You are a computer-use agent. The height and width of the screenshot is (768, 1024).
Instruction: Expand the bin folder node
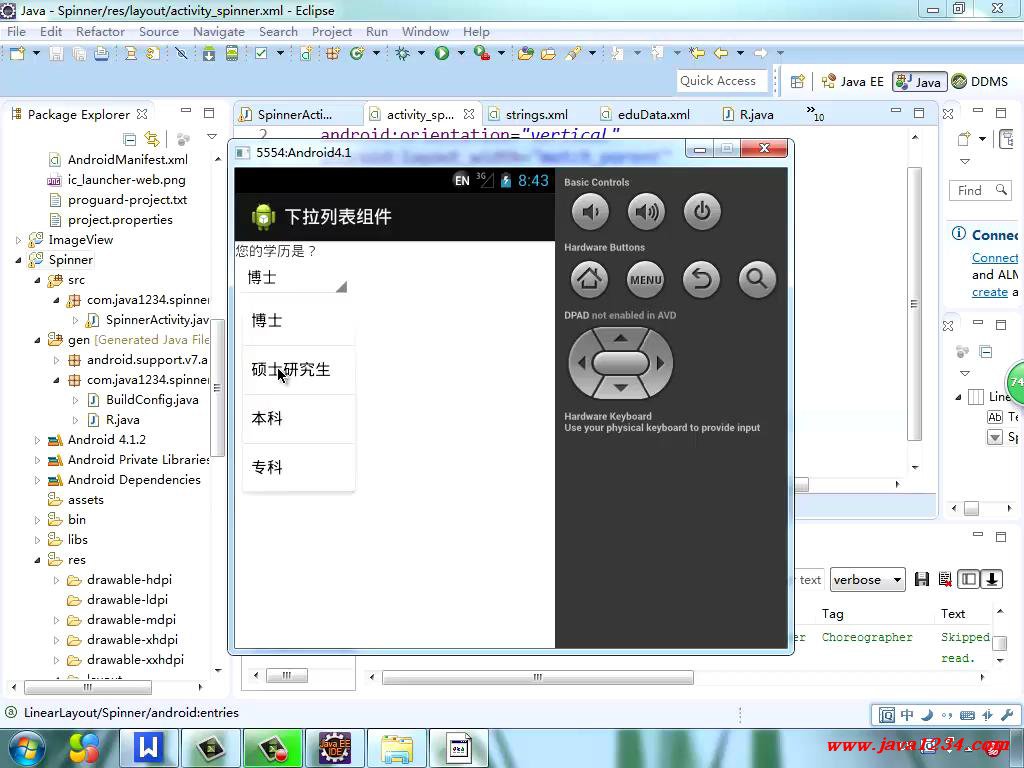tap(37, 520)
